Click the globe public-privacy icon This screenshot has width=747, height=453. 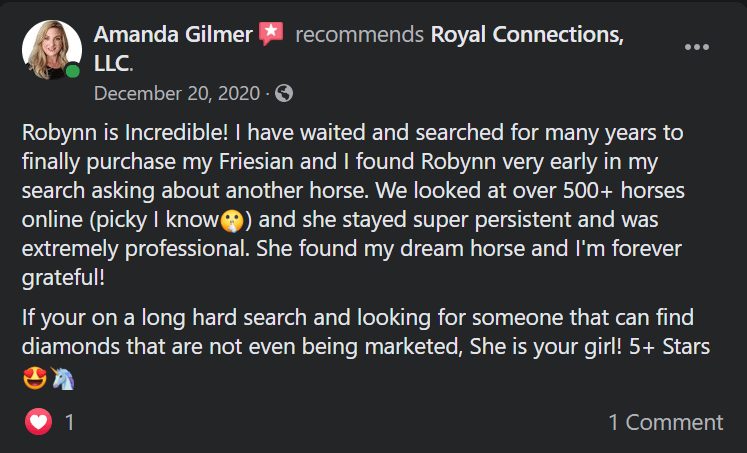coord(284,93)
